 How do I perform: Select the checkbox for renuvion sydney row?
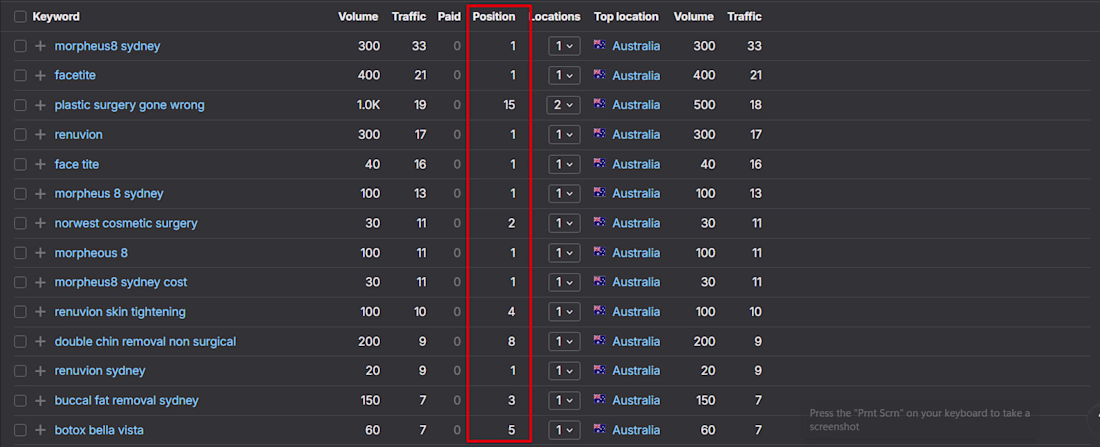click(20, 371)
